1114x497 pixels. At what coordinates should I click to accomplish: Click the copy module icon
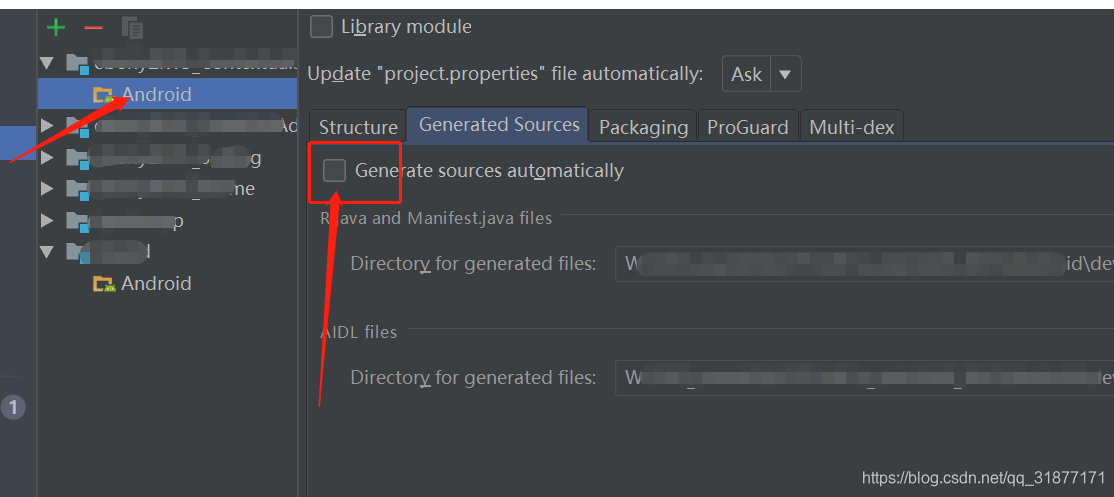point(133,28)
